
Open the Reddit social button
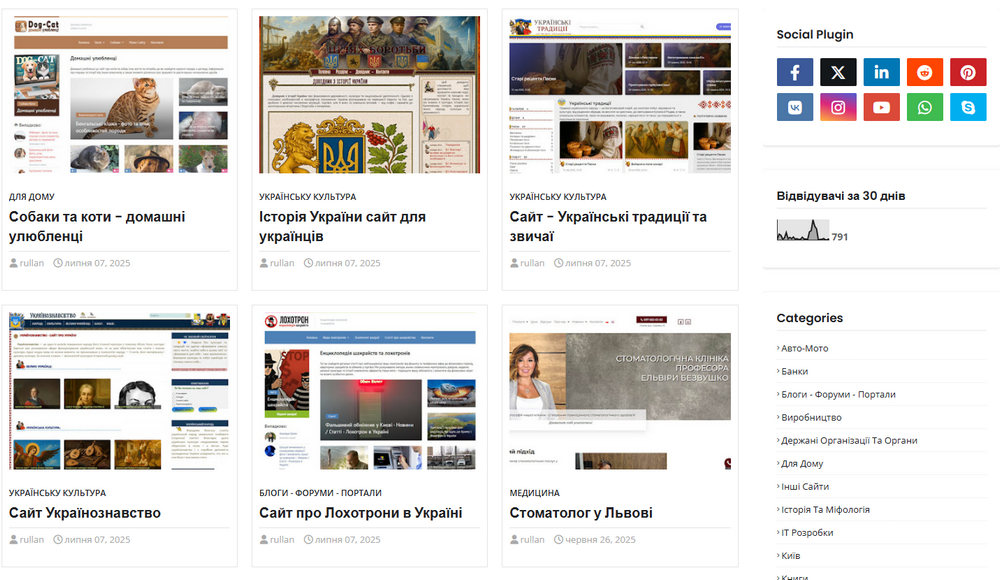pyautogui.click(x=925, y=72)
